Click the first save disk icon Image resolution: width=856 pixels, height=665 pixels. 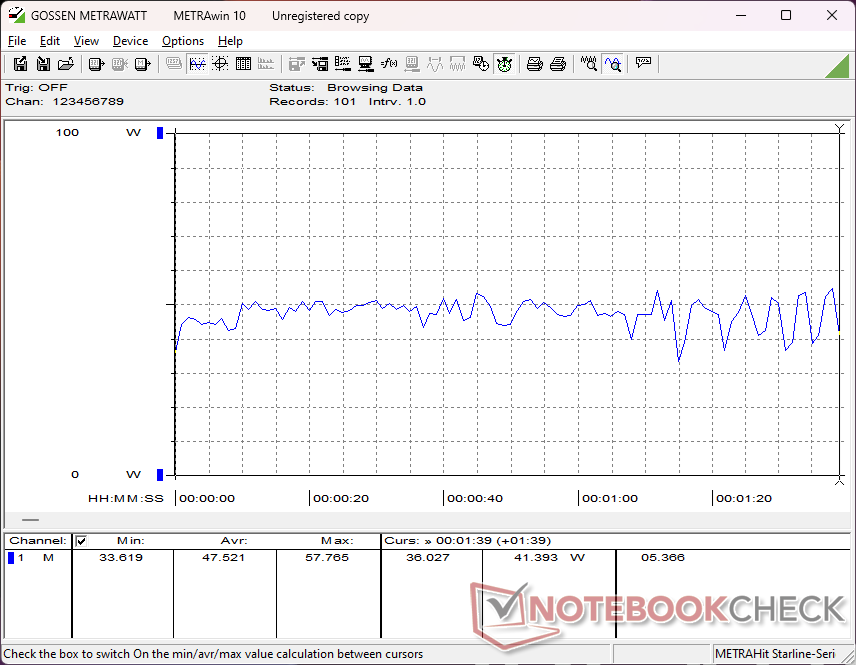click(x=20, y=64)
